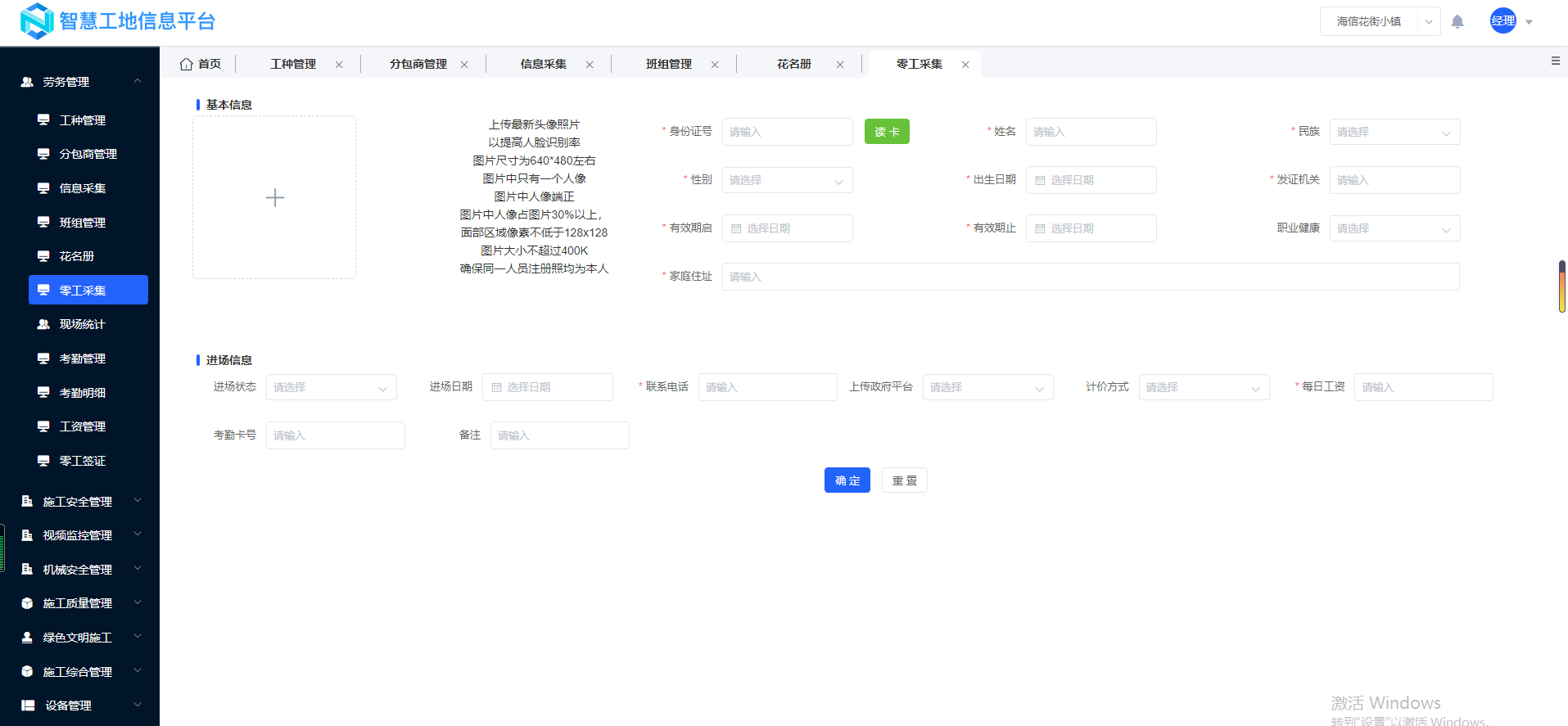
Task: Open the 职业健康 select dropdown
Action: (1394, 228)
